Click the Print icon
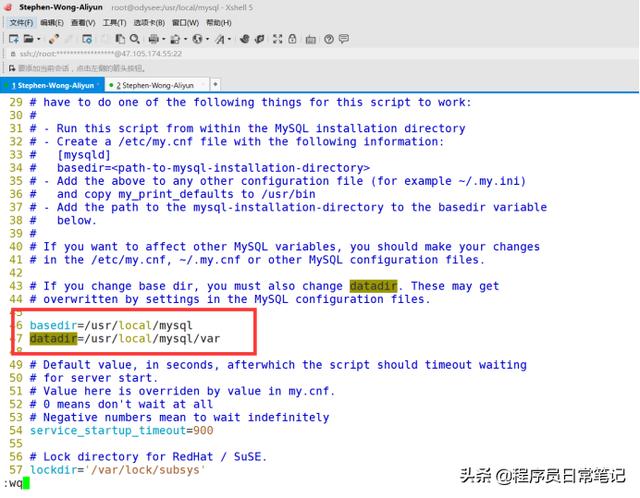 (x=153, y=39)
